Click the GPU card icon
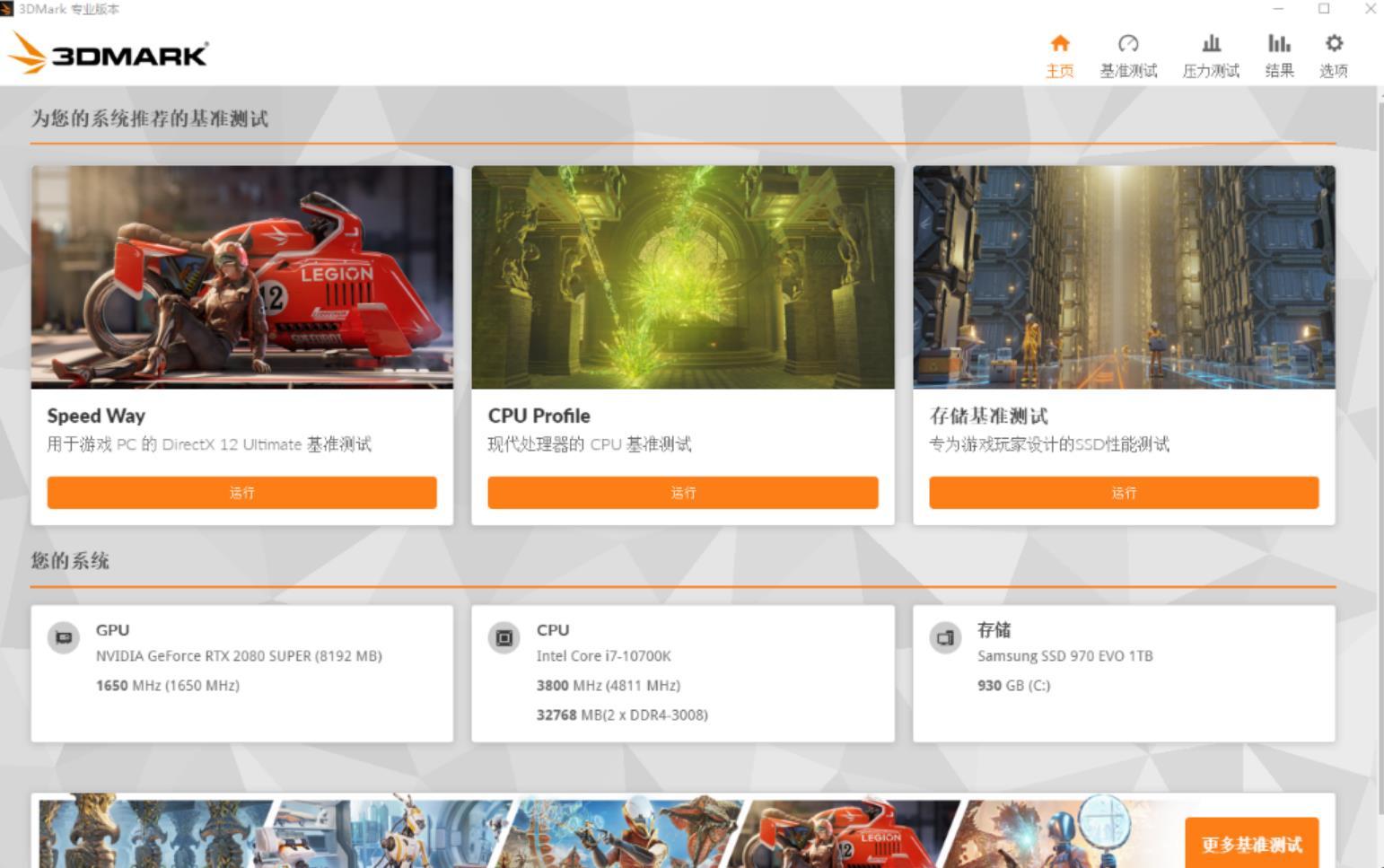This screenshot has width=1384, height=868. 64,637
